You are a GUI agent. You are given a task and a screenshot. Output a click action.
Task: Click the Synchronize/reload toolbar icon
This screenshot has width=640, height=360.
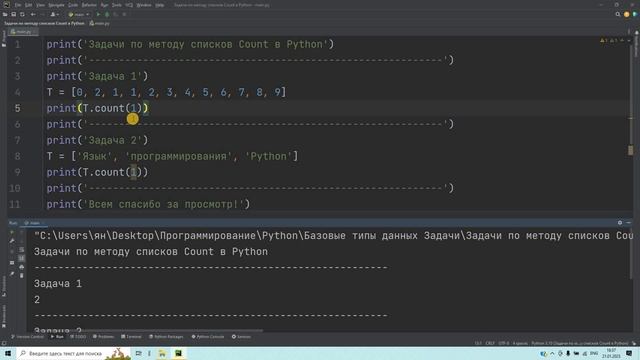(x=22, y=14)
